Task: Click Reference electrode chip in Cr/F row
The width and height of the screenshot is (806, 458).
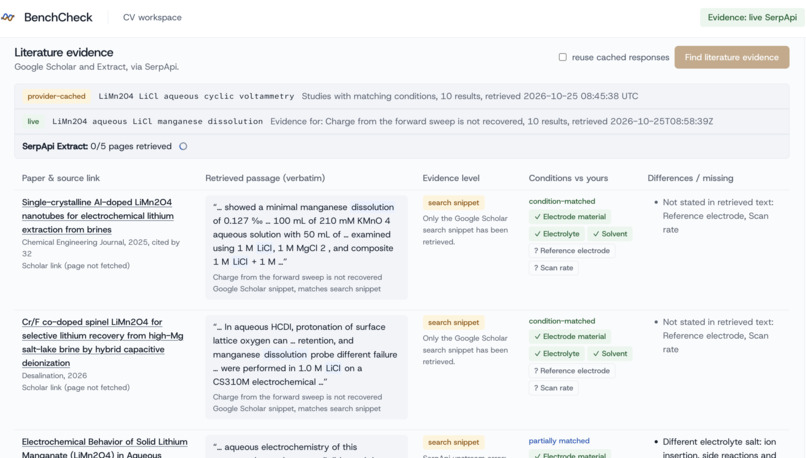Action: tap(572, 371)
